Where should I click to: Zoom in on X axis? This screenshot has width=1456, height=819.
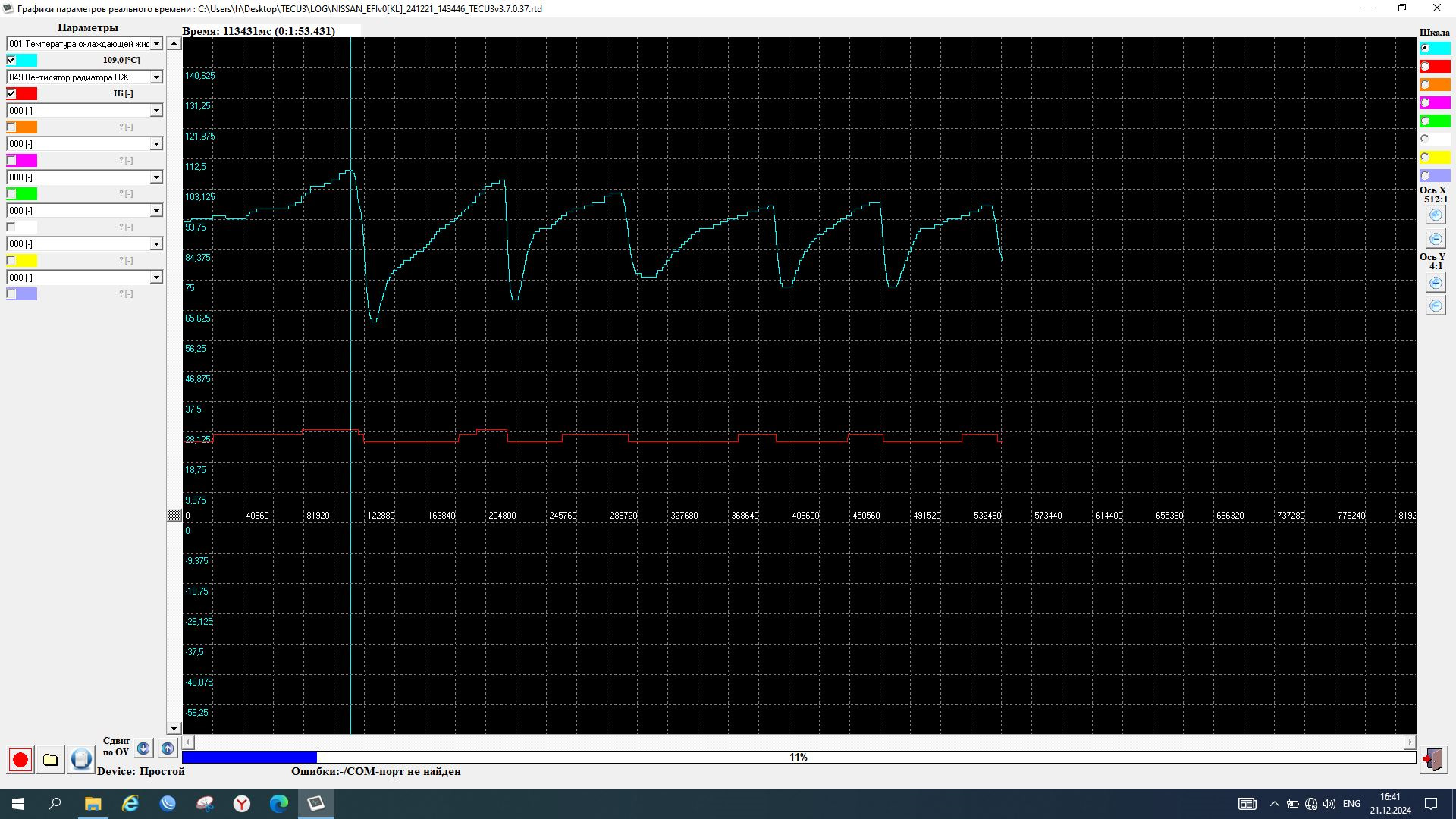point(1435,215)
